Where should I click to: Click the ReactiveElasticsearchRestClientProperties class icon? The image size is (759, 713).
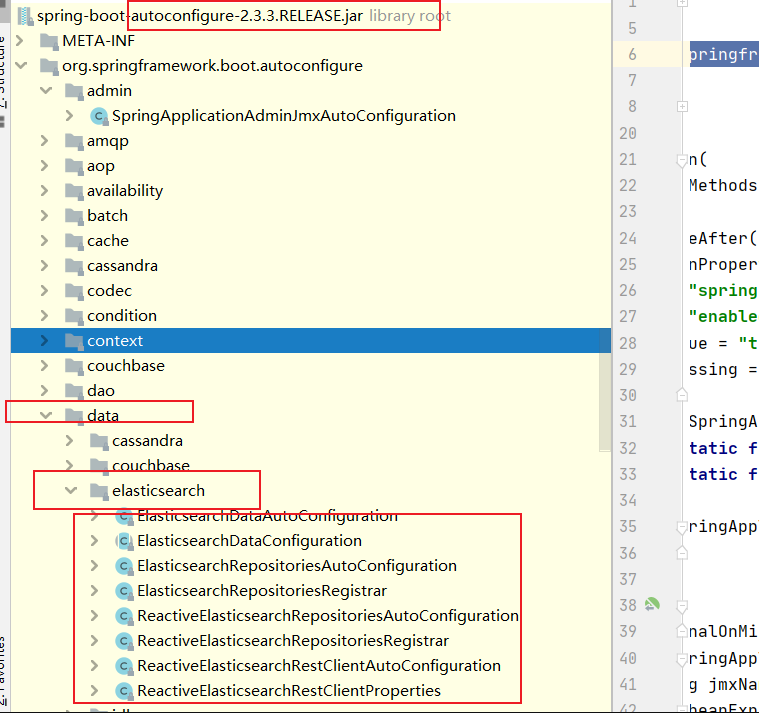(x=124, y=691)
